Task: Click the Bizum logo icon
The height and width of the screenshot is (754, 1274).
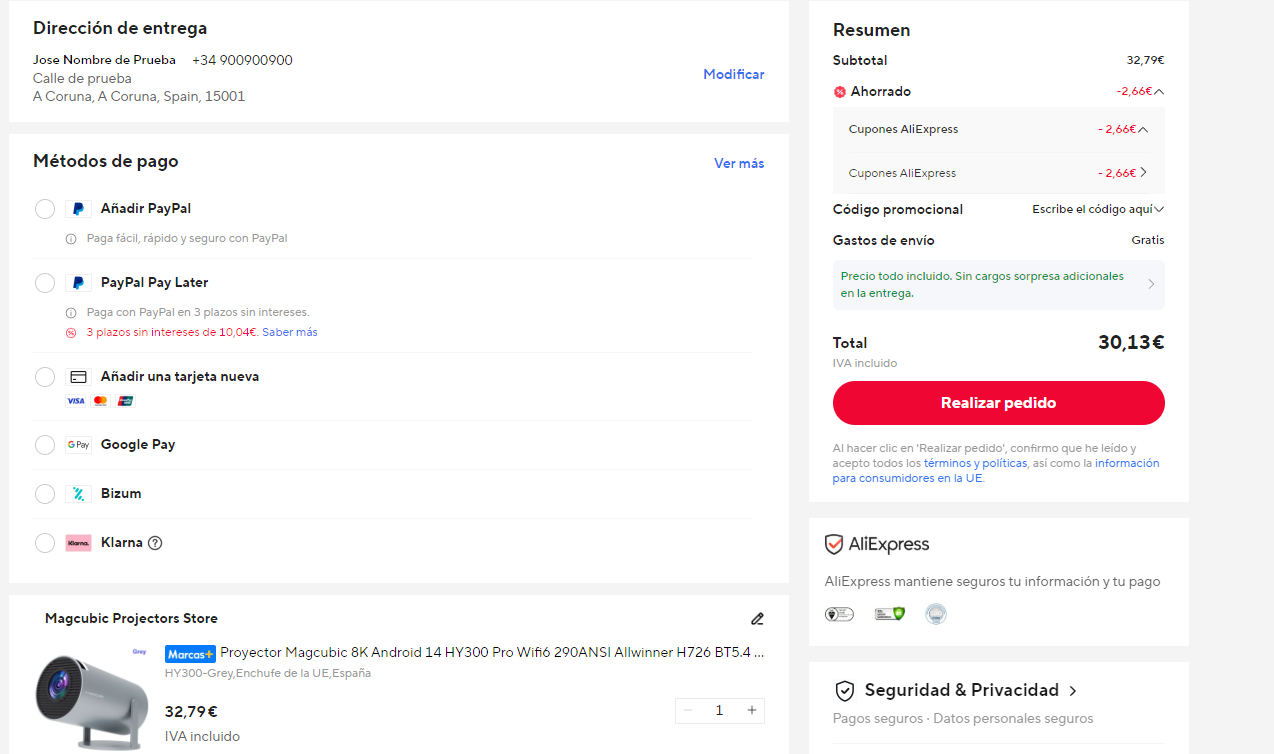Action: (78, 494)
